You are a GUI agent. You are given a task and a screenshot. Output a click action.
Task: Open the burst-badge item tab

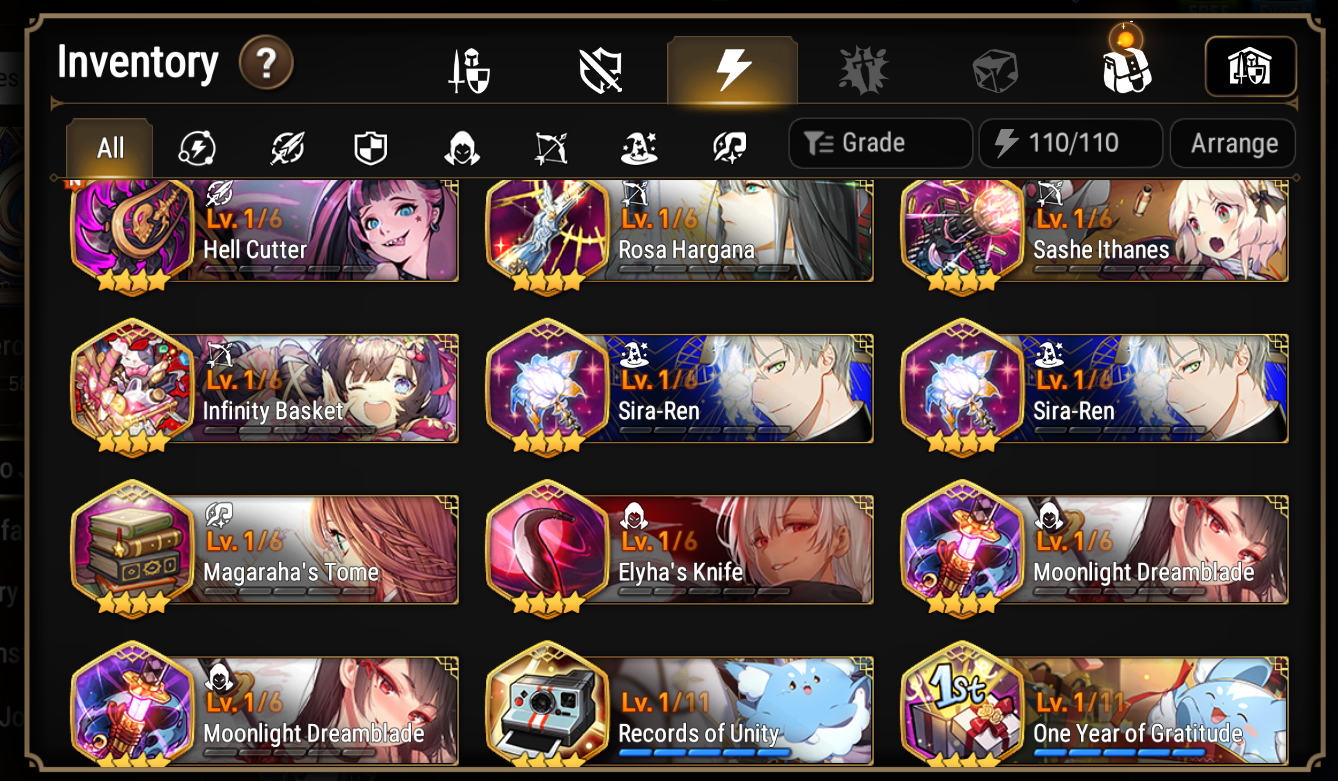coord(863,71)
